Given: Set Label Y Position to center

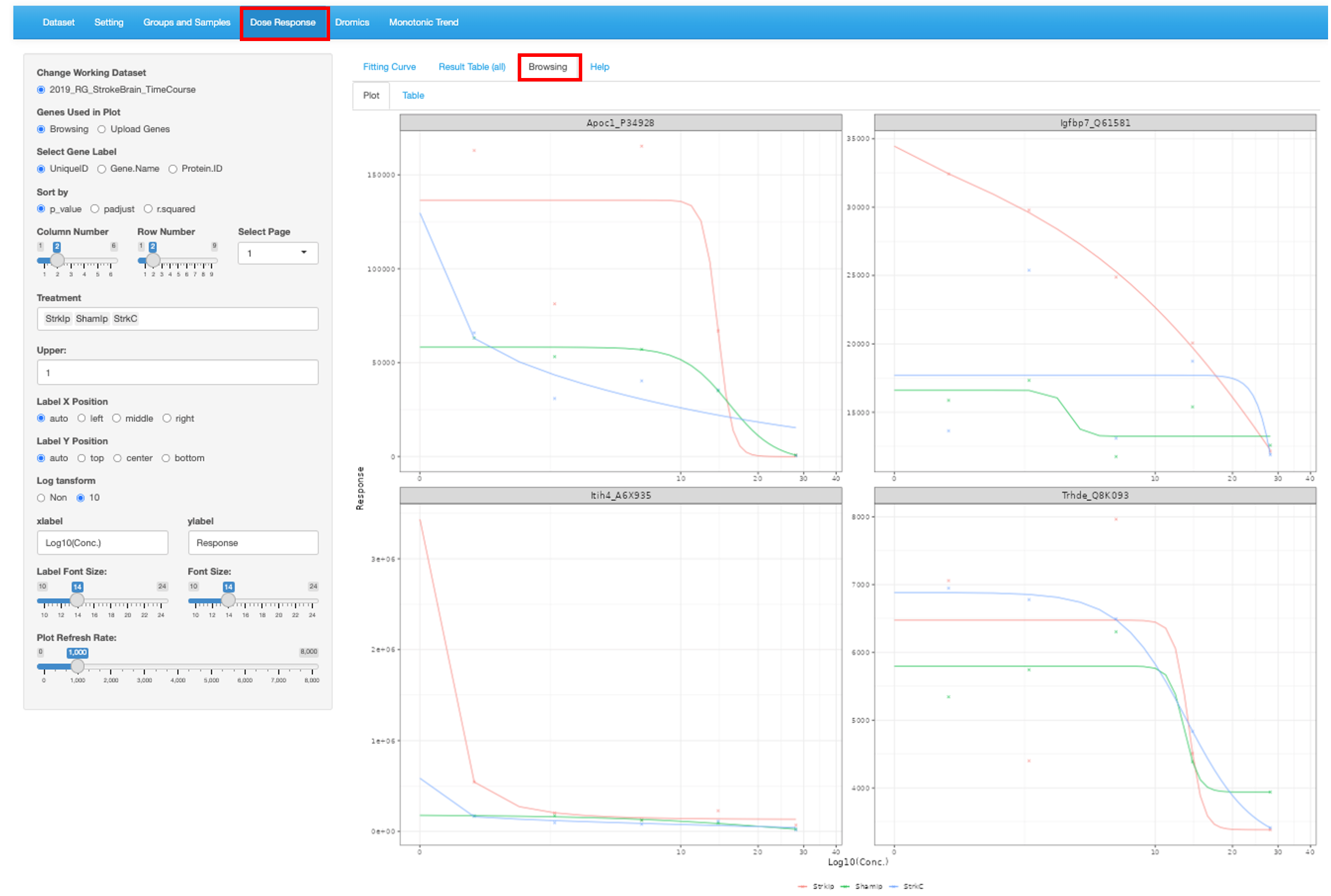Looking at the screenshot, I should (117, 458).
